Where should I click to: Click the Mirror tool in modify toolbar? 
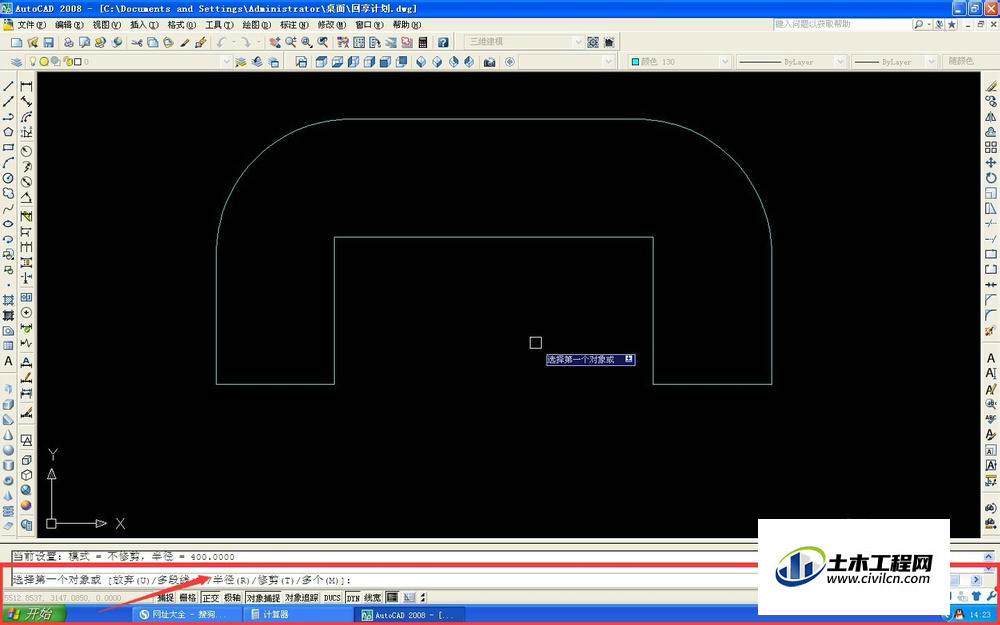(x=990, y=117)
